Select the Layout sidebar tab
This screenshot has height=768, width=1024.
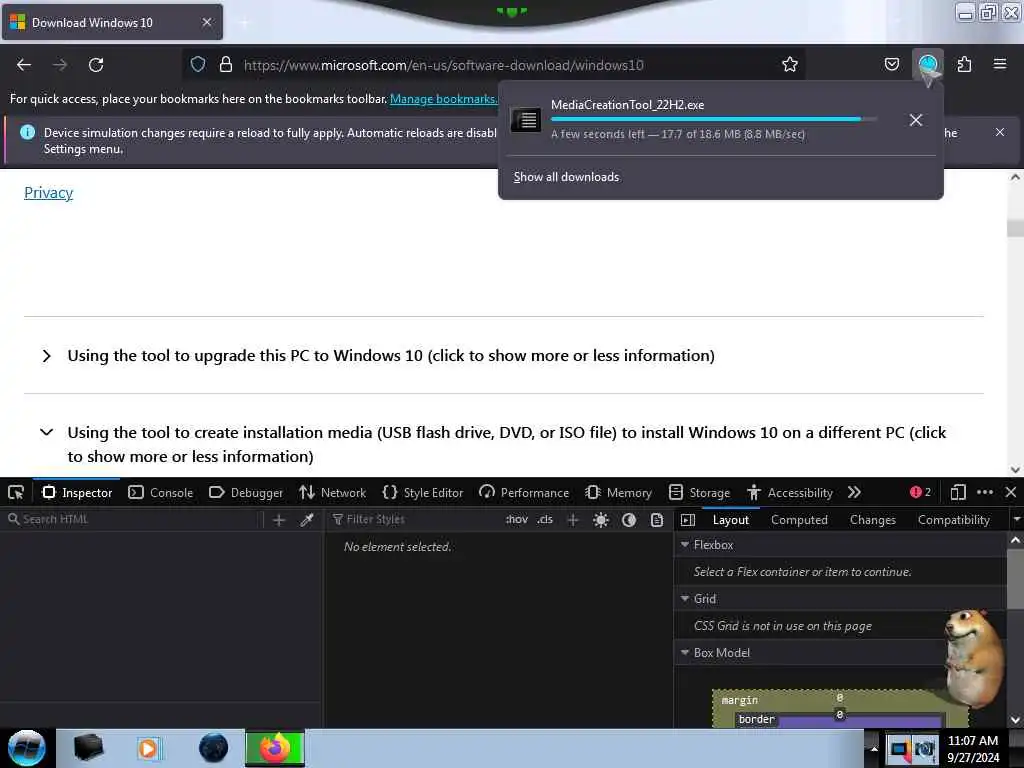(x=731, y=520)
